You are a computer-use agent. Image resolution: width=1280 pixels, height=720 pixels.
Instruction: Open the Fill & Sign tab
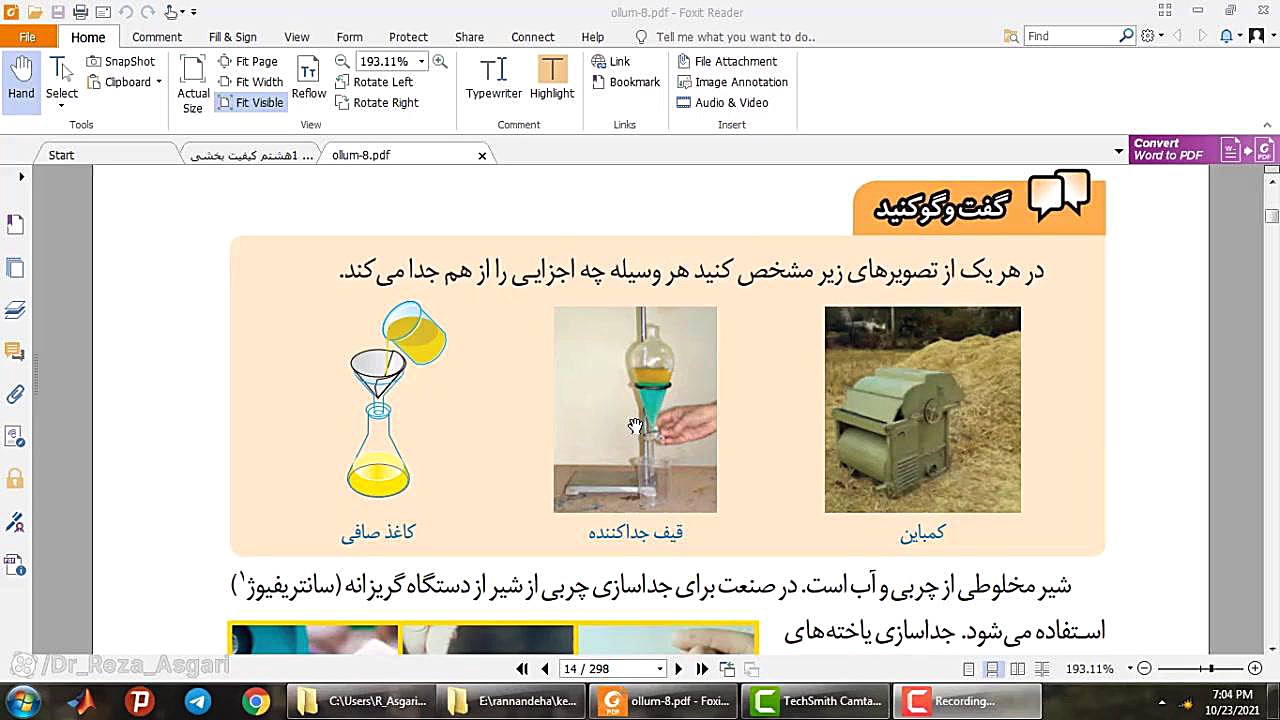(233, 37)
